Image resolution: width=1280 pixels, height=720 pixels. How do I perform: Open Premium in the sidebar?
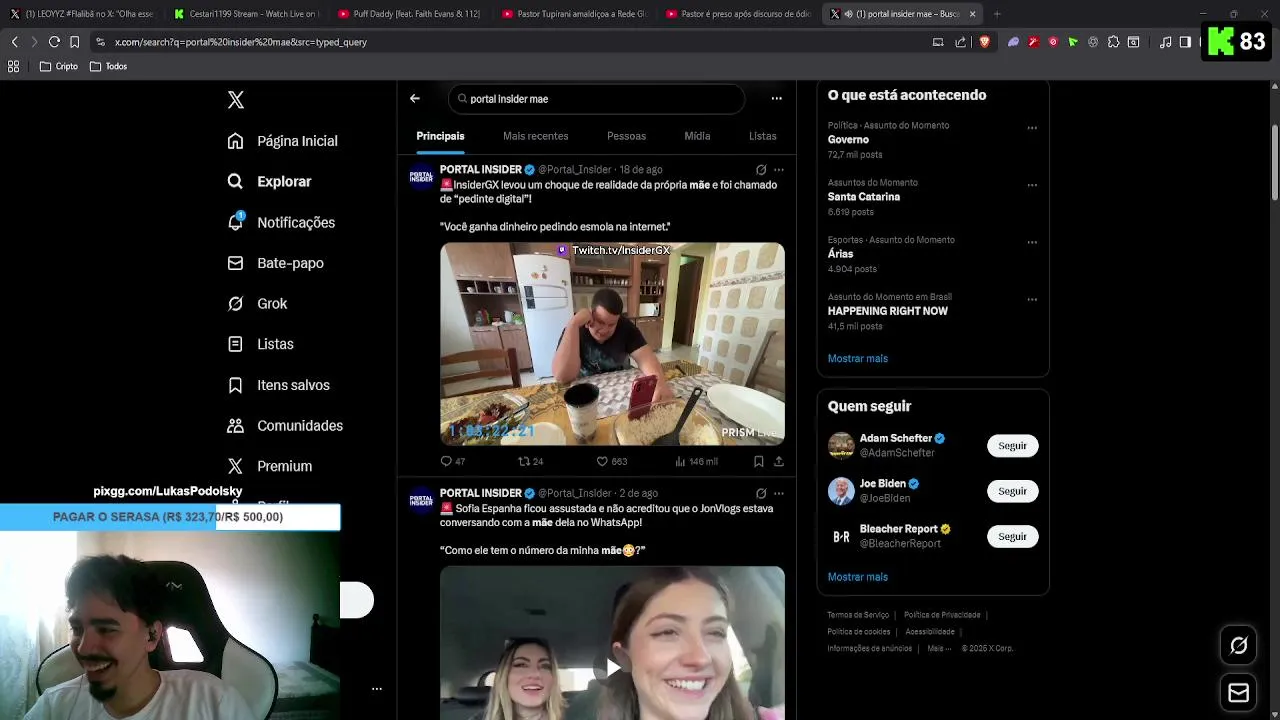[x=269, y=466]
